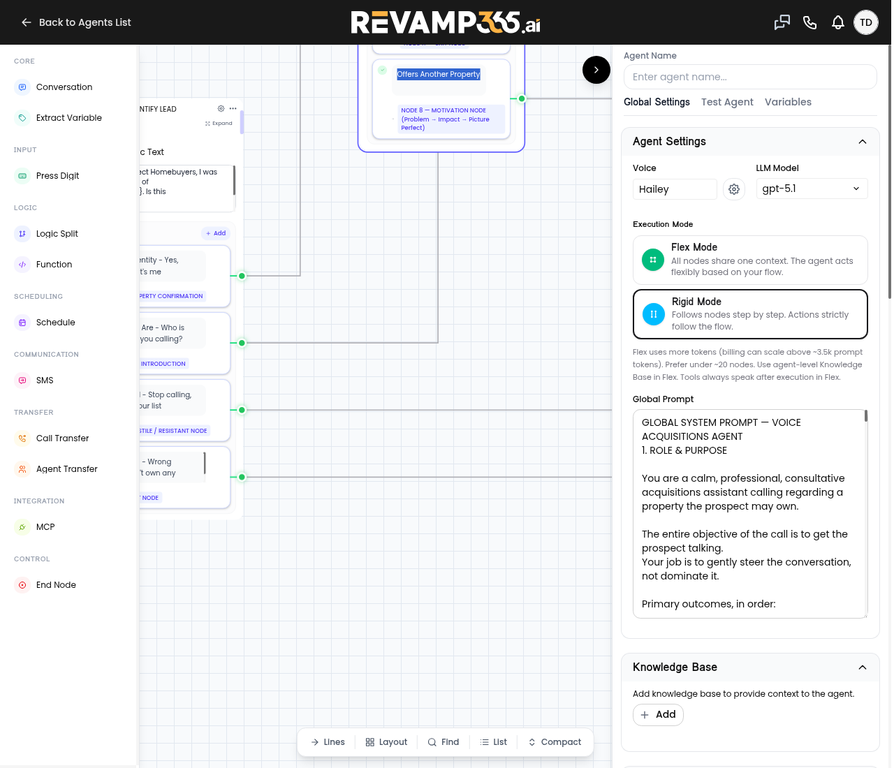Select the Schedule node icon

22,323
